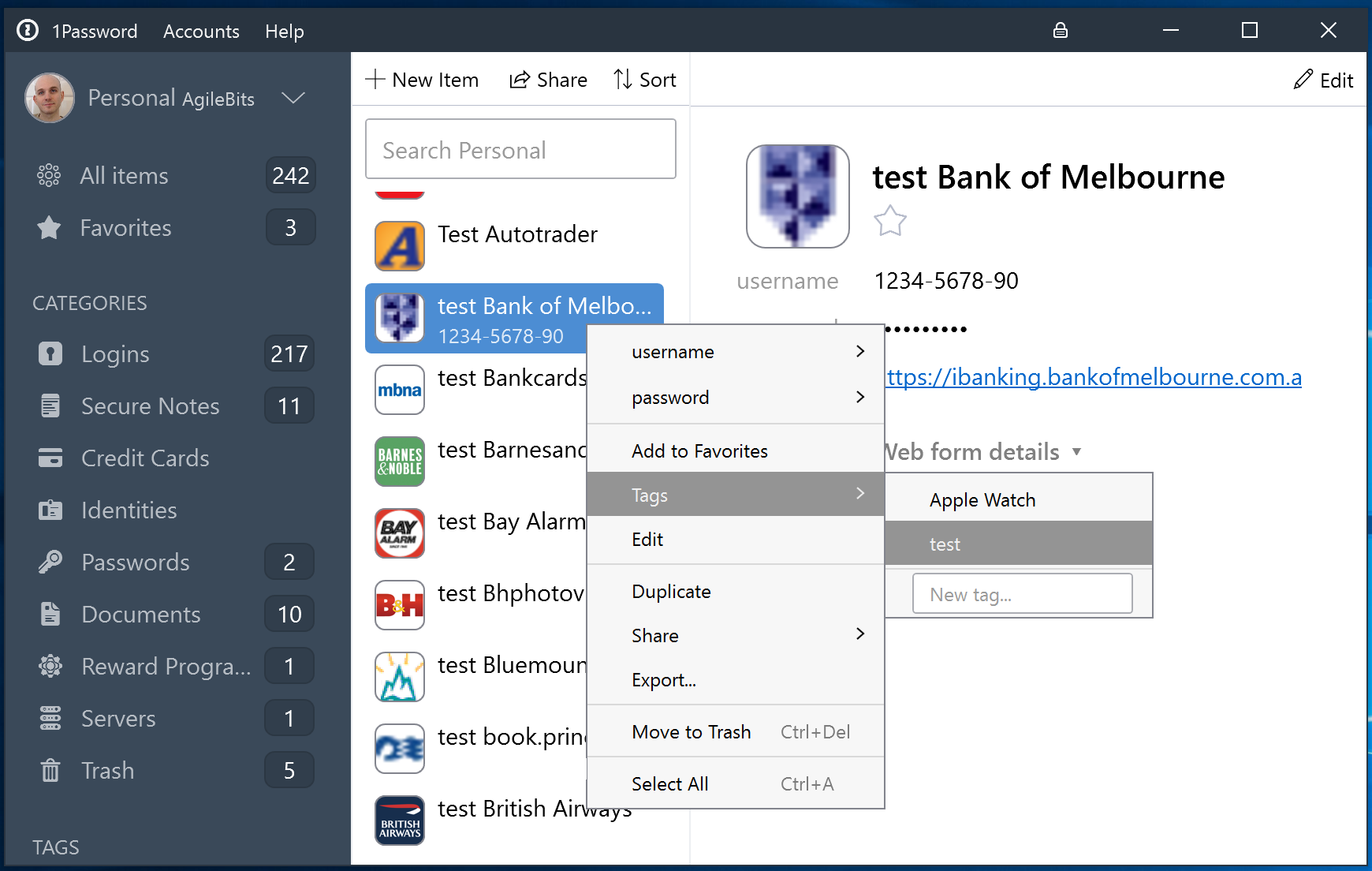1372x871 pixels.
Task: Click the book.print item icon
Action: [x=400, y=749]
